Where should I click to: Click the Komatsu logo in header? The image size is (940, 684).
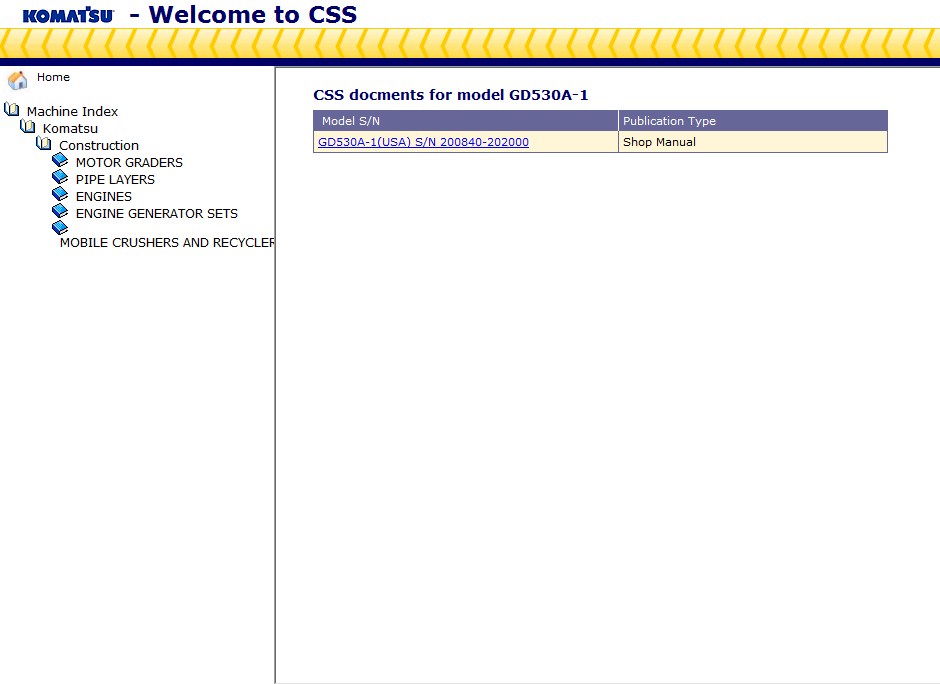coord(68,15)
